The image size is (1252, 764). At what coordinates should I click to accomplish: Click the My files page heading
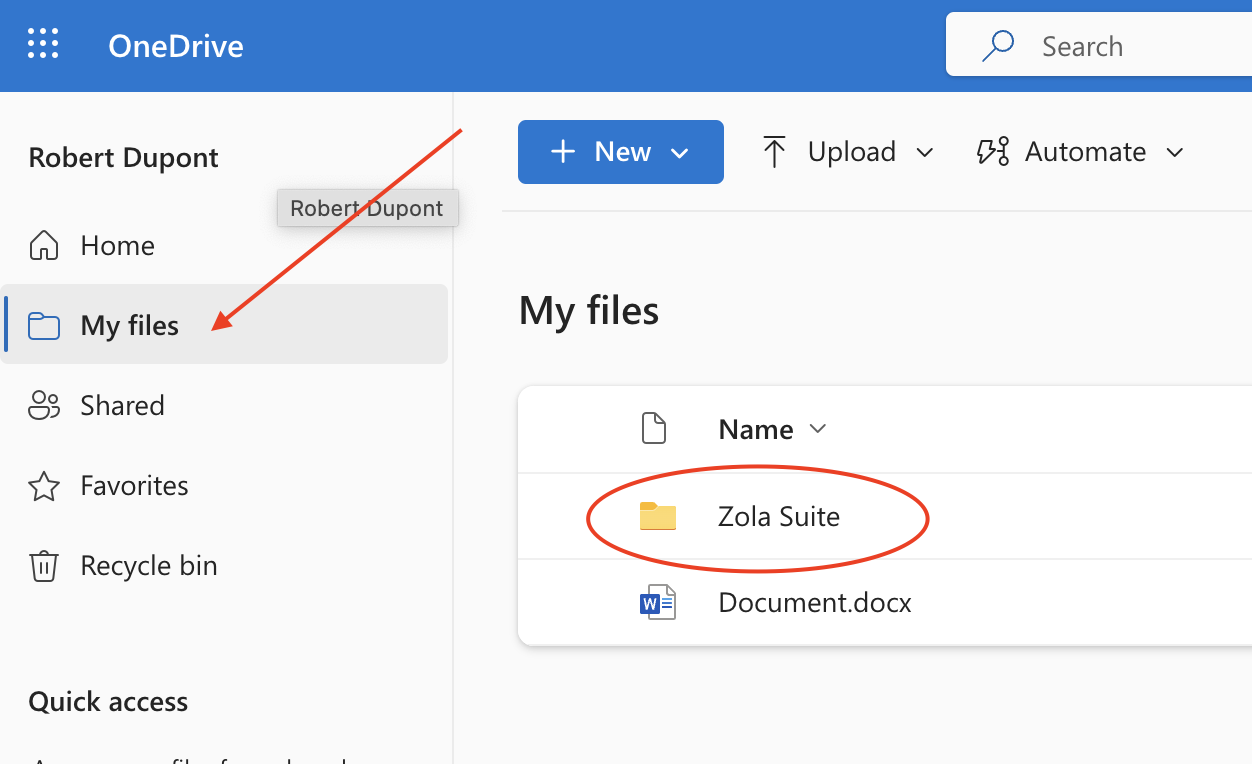pyautogui.click(x=589, y=310)
